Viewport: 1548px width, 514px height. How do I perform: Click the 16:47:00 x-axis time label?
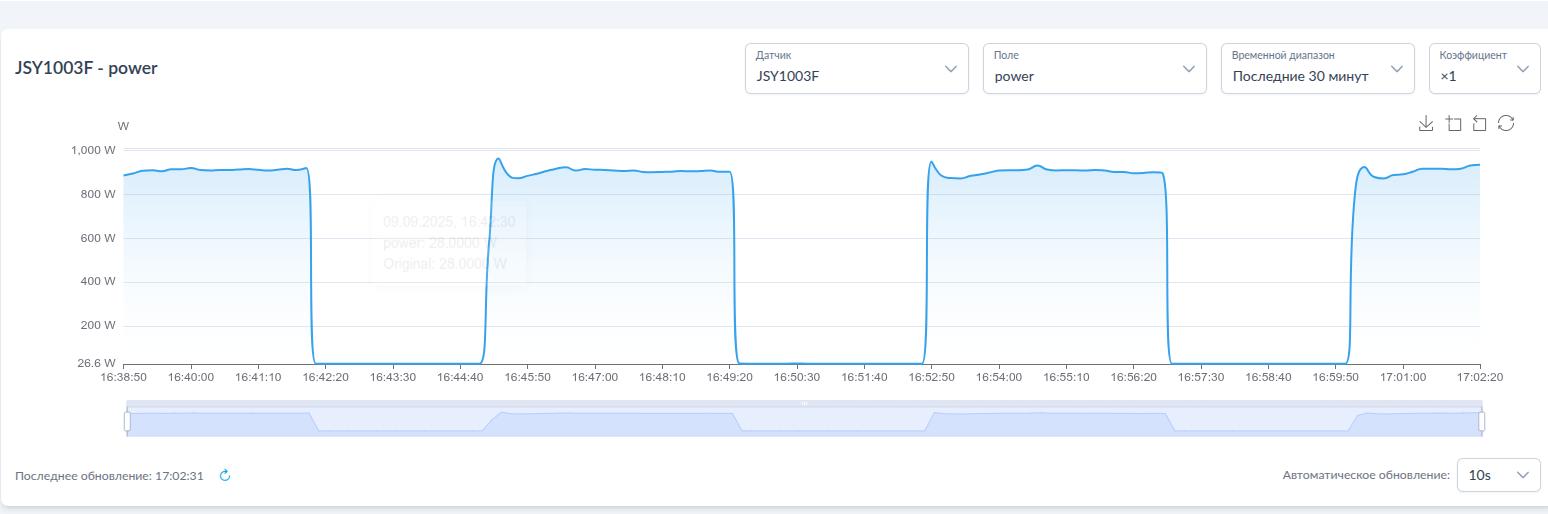595,377
